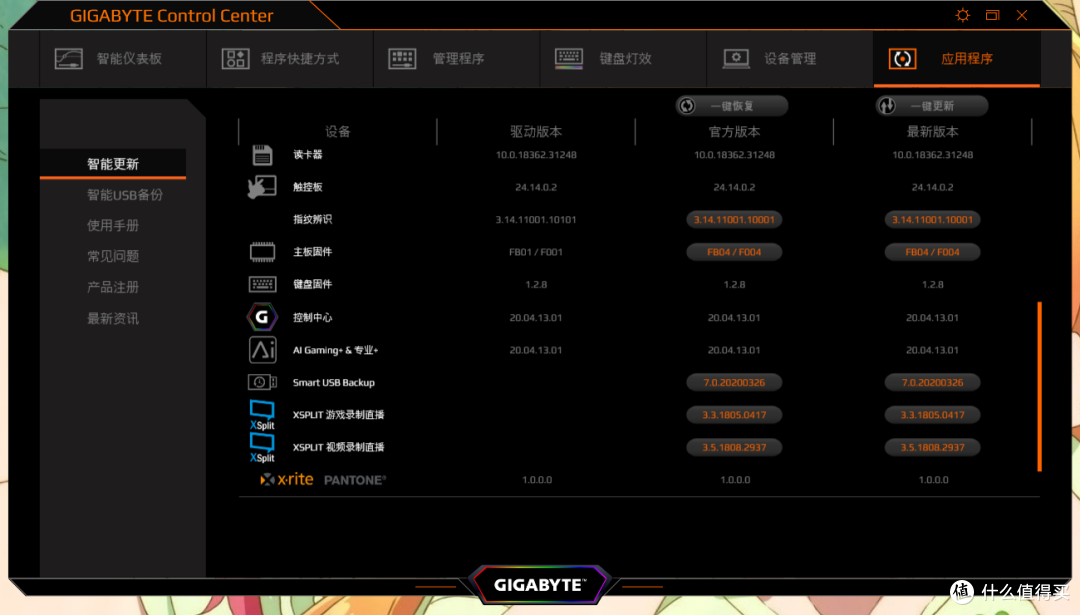Image resolution: width=1080 pixels, height=615 pixels.
Task: Click the 触控板 driver version 24.14.0.2
Action: [x=536, y=187]
